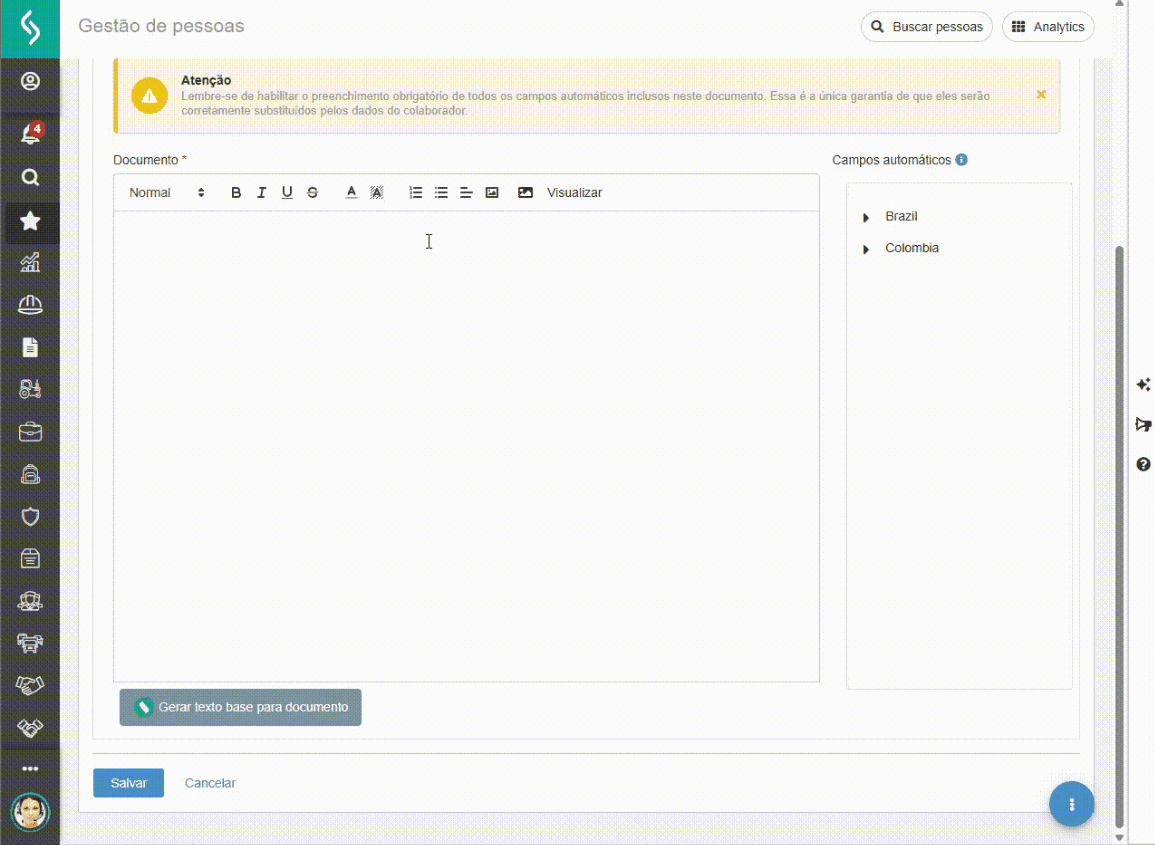Viewport: 1155px width, 845px height.
Task: Open the sidebar search magnifier icon
Action: tap(29, 178)
